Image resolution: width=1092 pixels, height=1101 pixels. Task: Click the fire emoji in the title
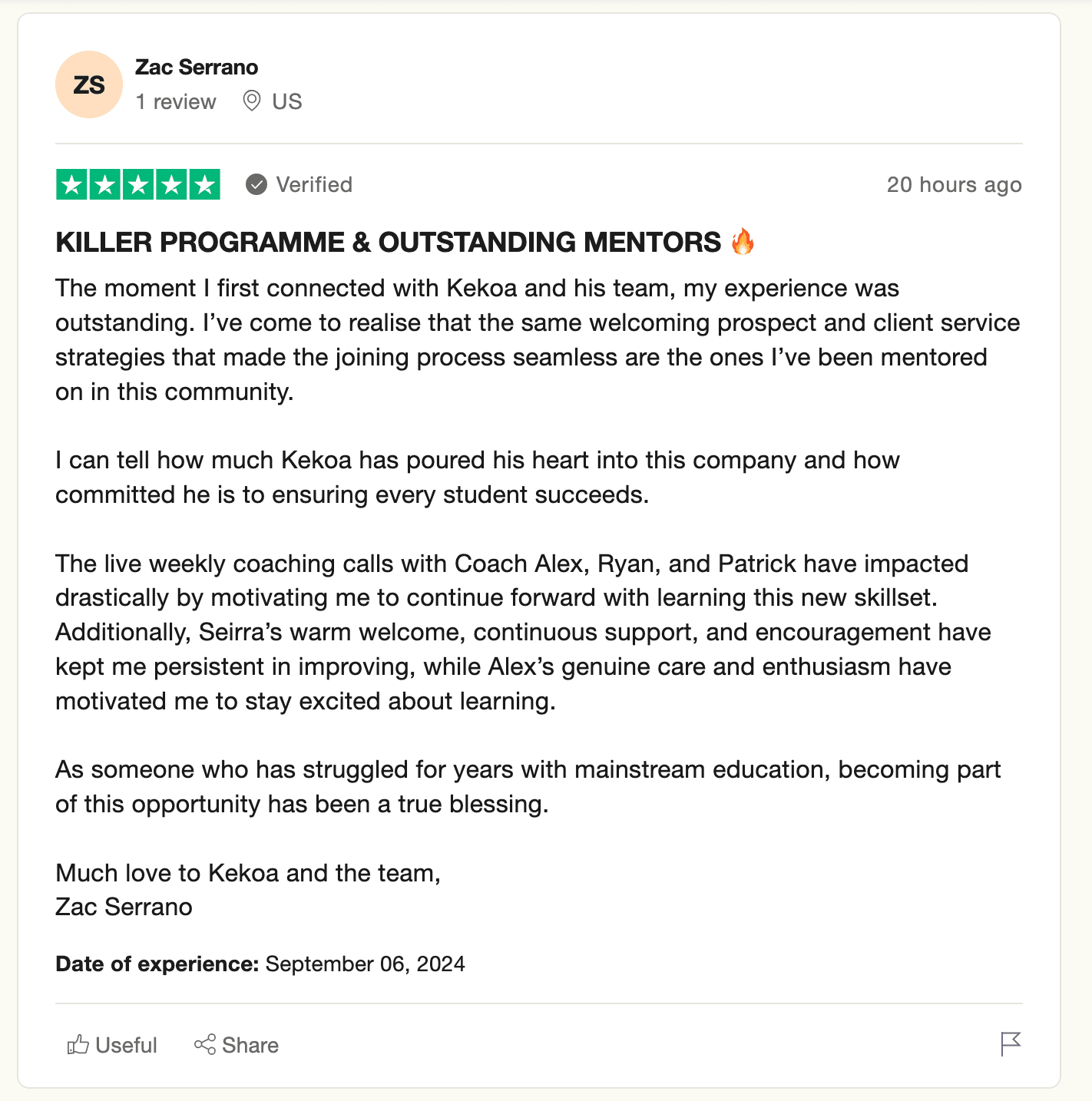(743, 242)
